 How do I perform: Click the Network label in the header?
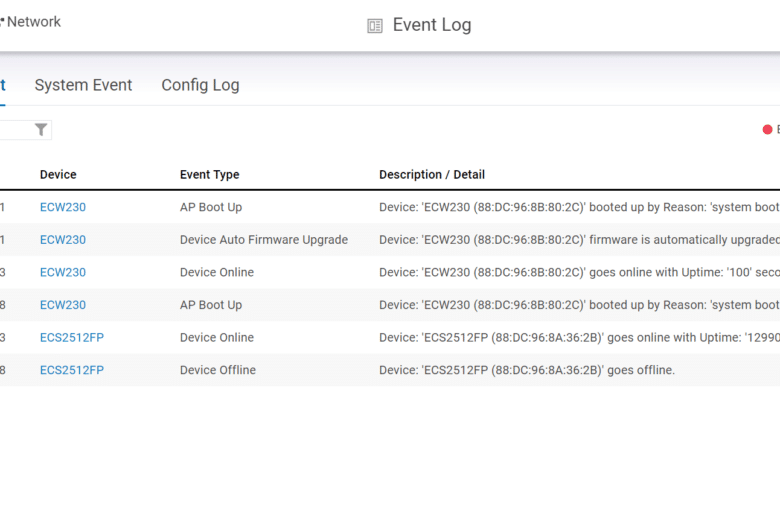coord(34,22)
